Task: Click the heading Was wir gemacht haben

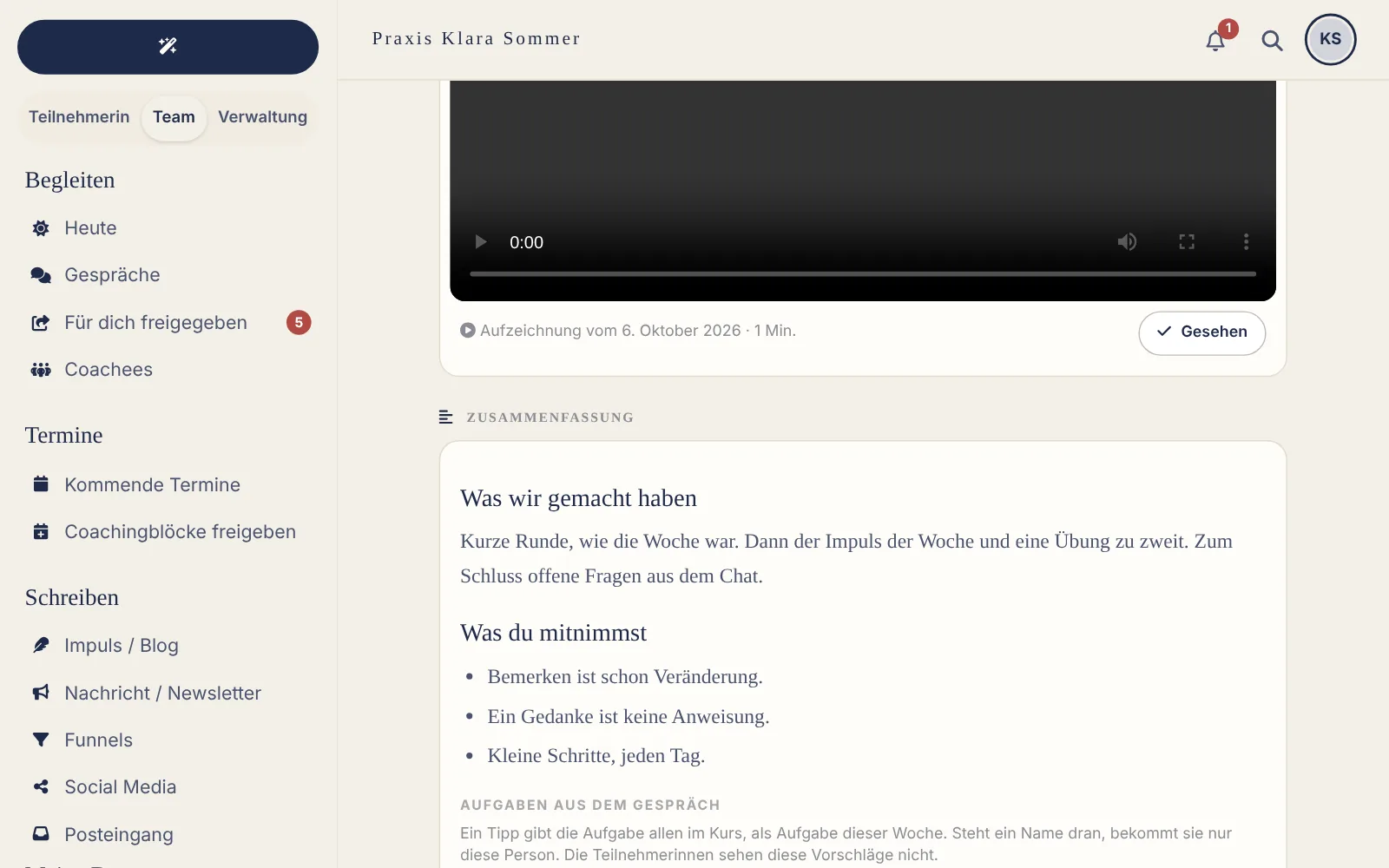Action: coord(578,498)
